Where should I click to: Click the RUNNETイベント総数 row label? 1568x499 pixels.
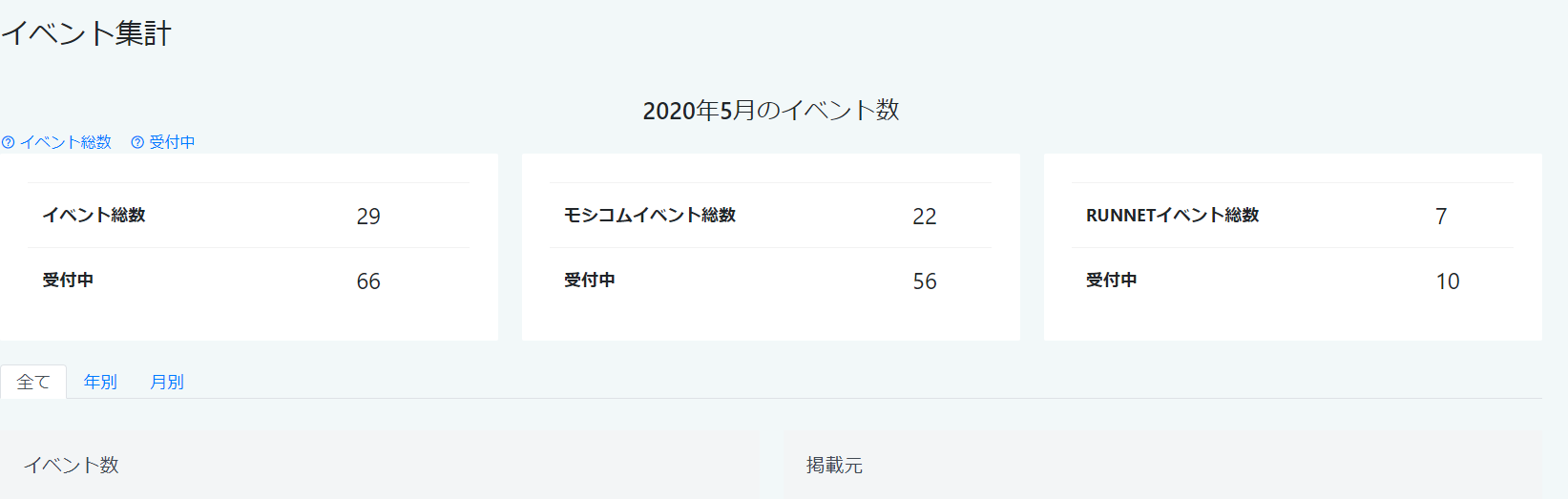click(1173, 216)
